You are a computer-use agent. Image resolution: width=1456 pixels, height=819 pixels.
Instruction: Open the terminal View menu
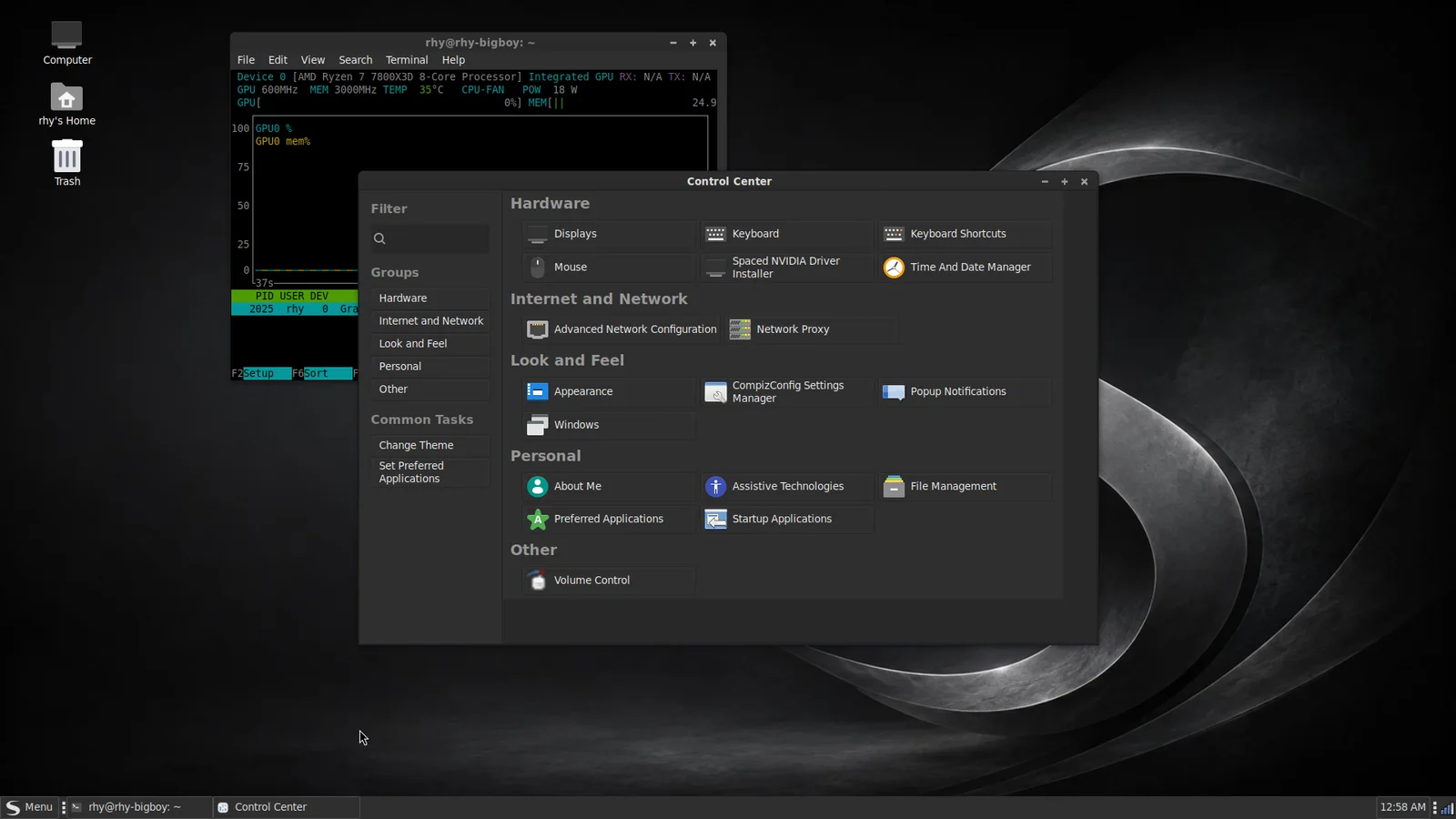[313, 60]
